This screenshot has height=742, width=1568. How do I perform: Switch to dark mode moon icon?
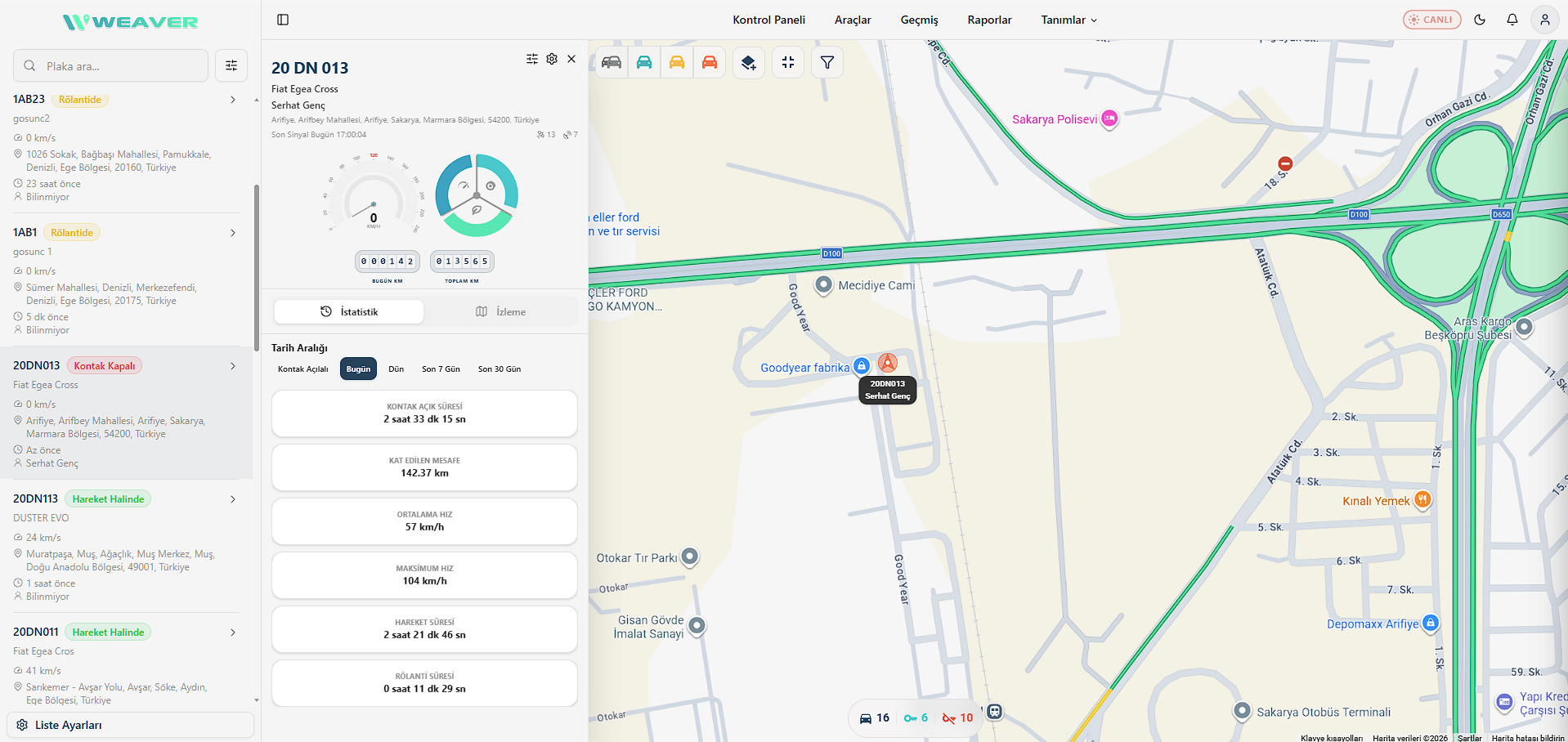coord(1480,20)
